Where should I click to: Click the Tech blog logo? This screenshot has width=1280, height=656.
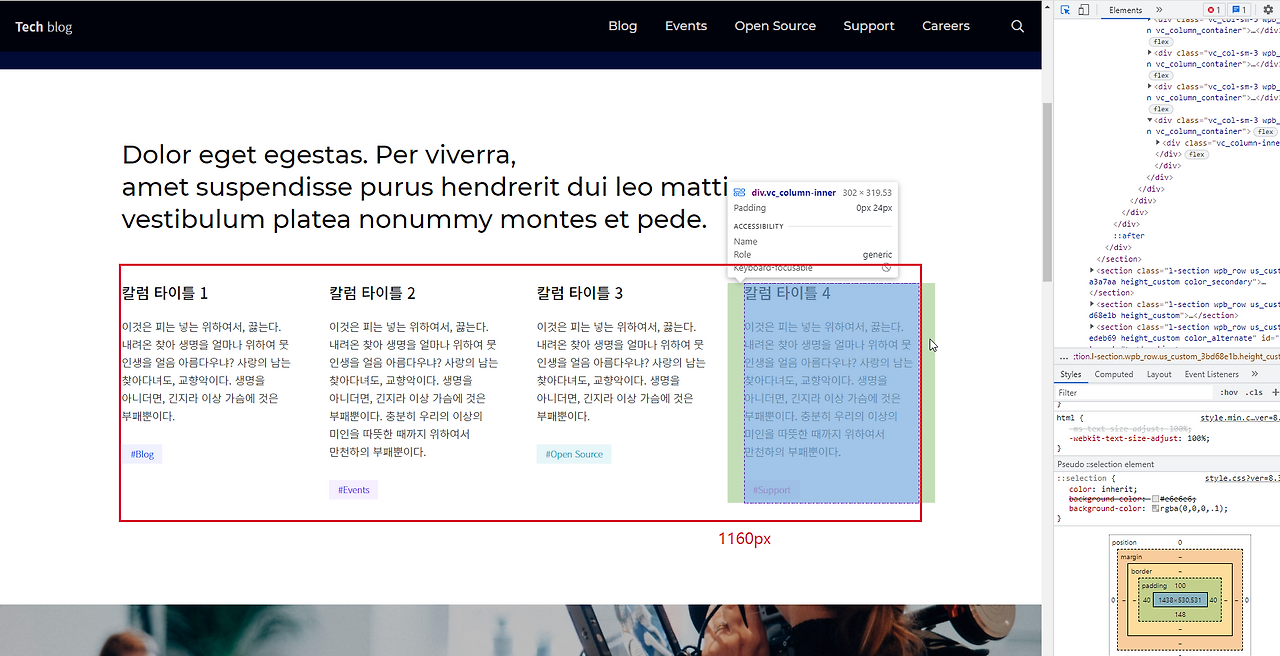[x=44, y=27]
